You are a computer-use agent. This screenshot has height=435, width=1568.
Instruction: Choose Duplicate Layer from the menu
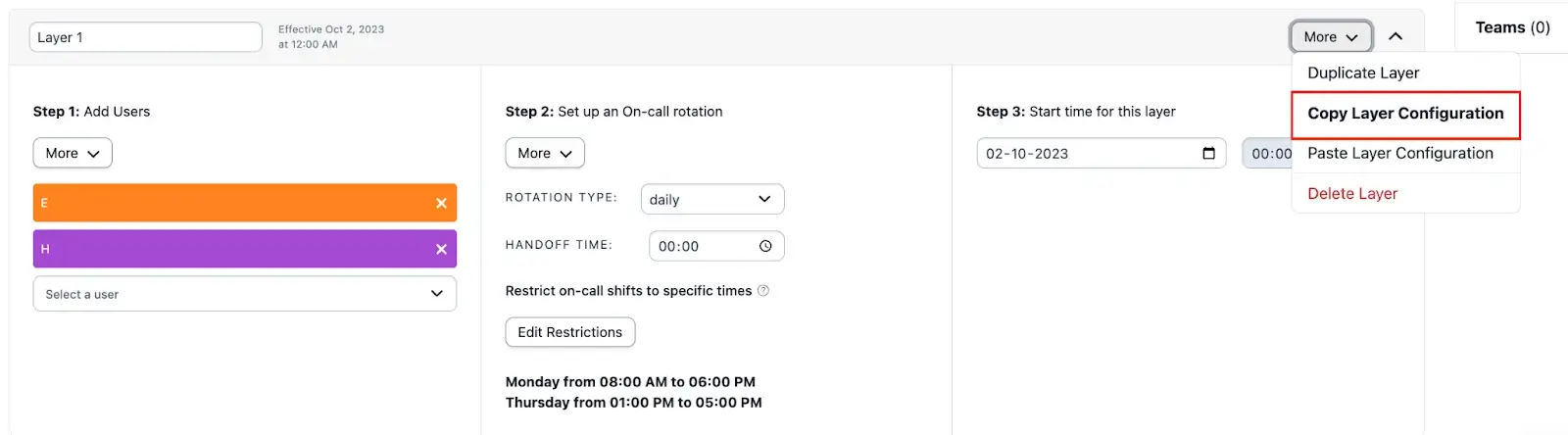pos(1363,72)
